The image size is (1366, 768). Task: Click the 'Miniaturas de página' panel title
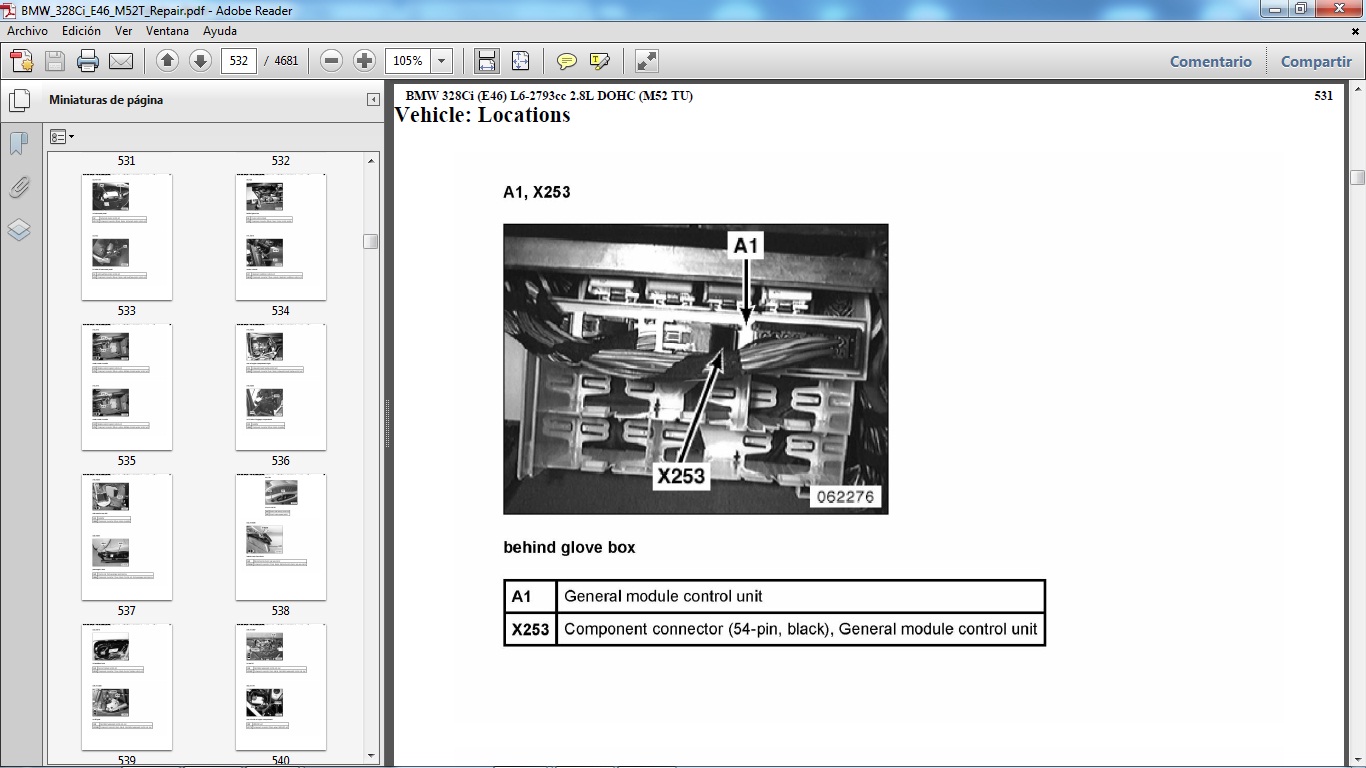tap(106, 100)
